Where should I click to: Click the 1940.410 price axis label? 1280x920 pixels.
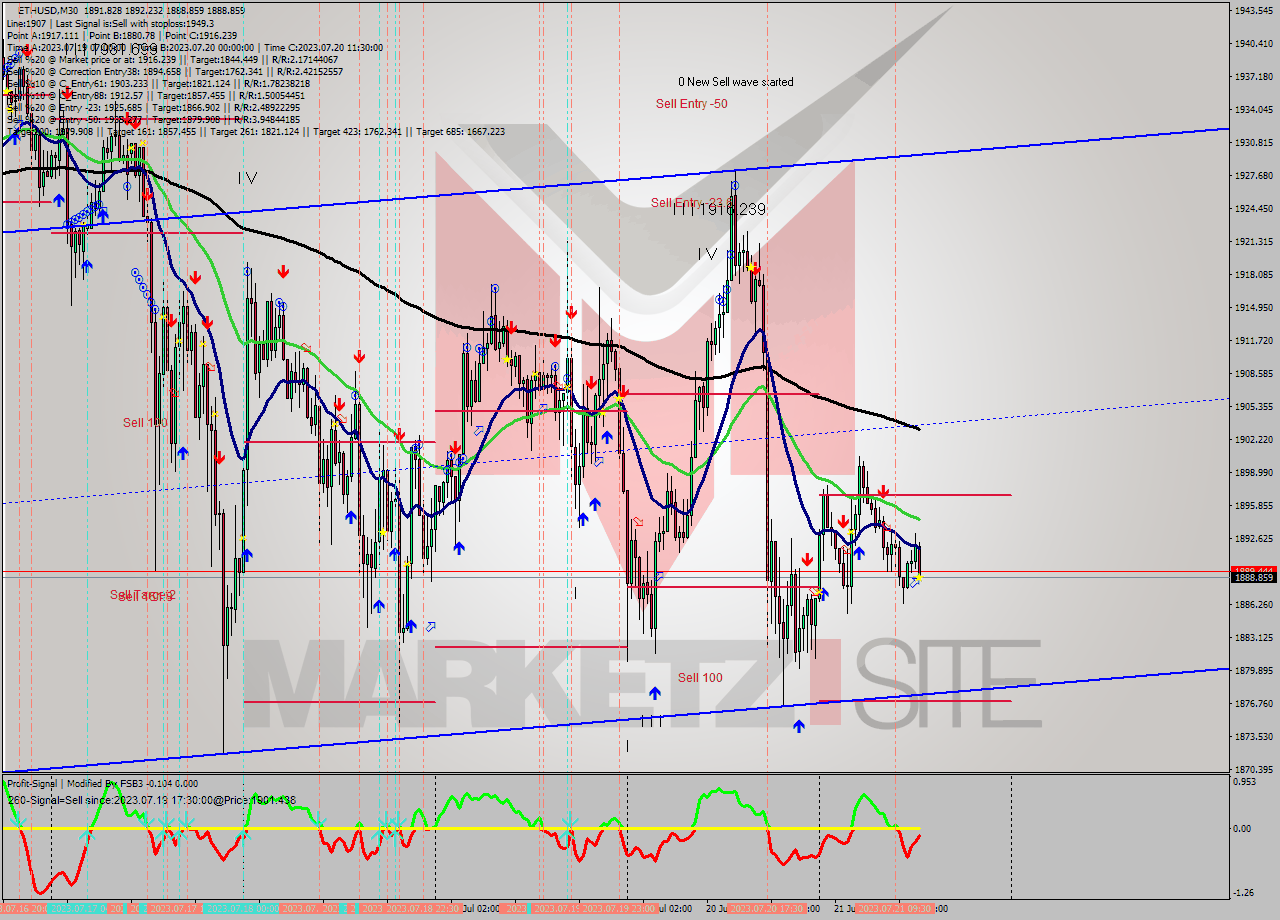[1253, 43]
